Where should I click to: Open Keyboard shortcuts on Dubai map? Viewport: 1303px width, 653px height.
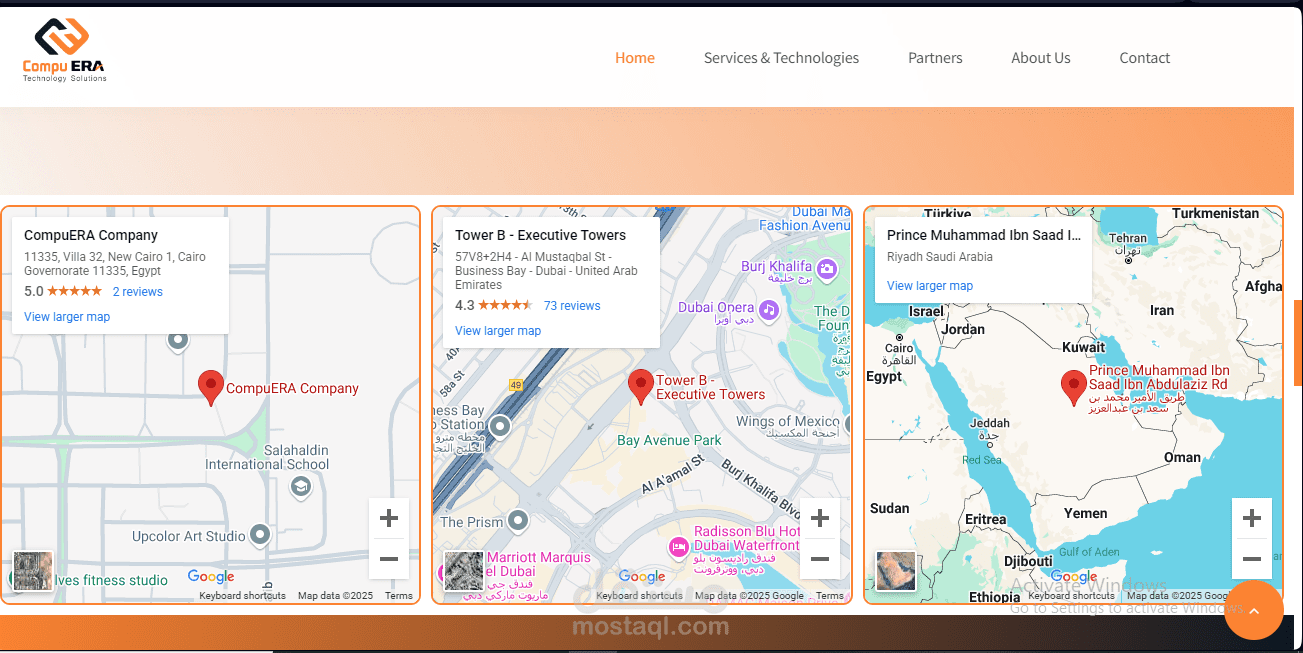[640, 596]
